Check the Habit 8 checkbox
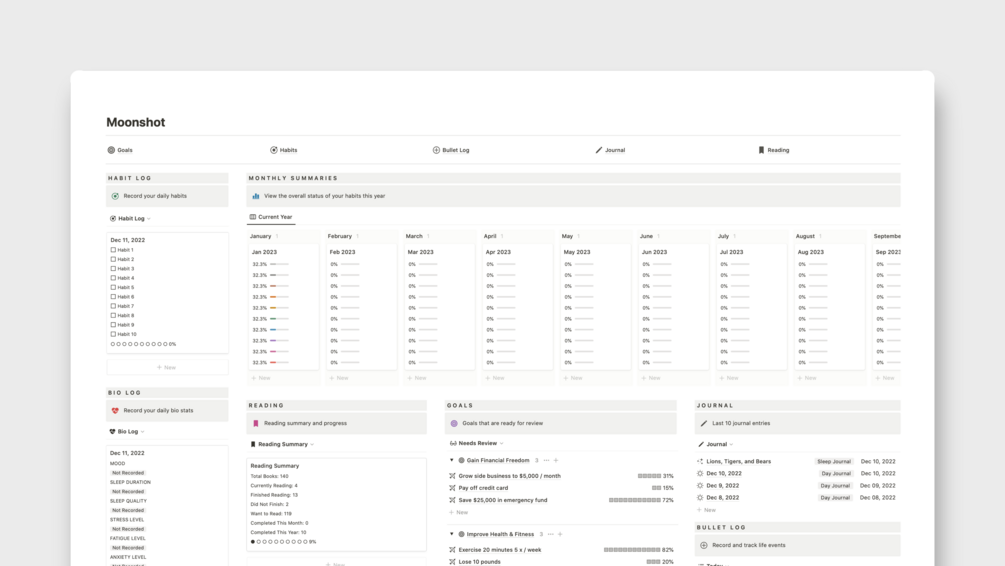Screen dimensions: 1005x566 [x=113, y=315]
